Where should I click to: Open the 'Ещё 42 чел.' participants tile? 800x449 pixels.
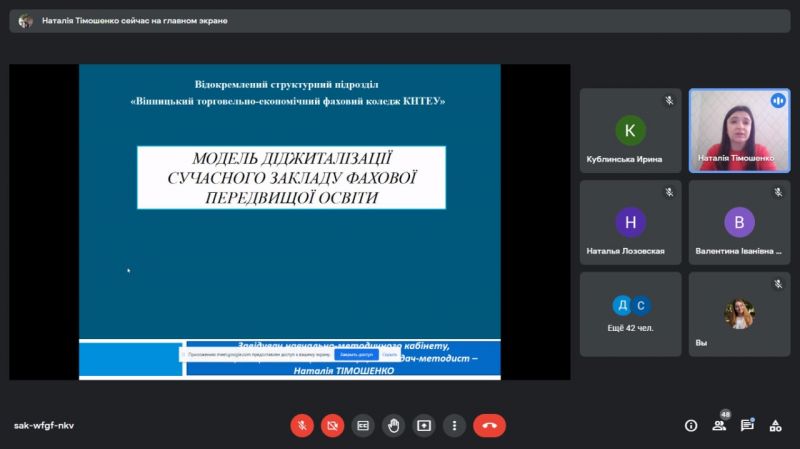click(x=630, y=314)
